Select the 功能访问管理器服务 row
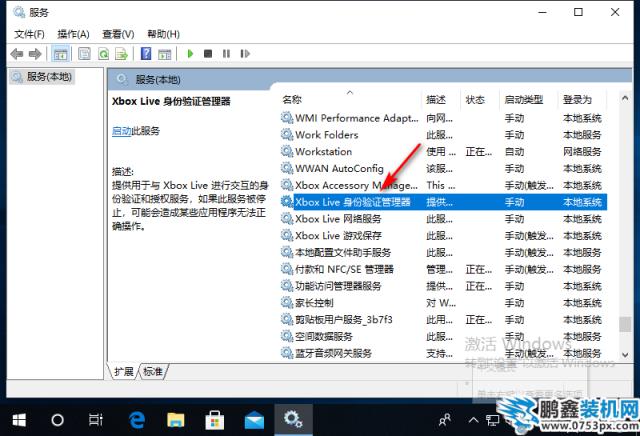The height and width of the screenshot is (436, 640). click(x=444, y=286)
